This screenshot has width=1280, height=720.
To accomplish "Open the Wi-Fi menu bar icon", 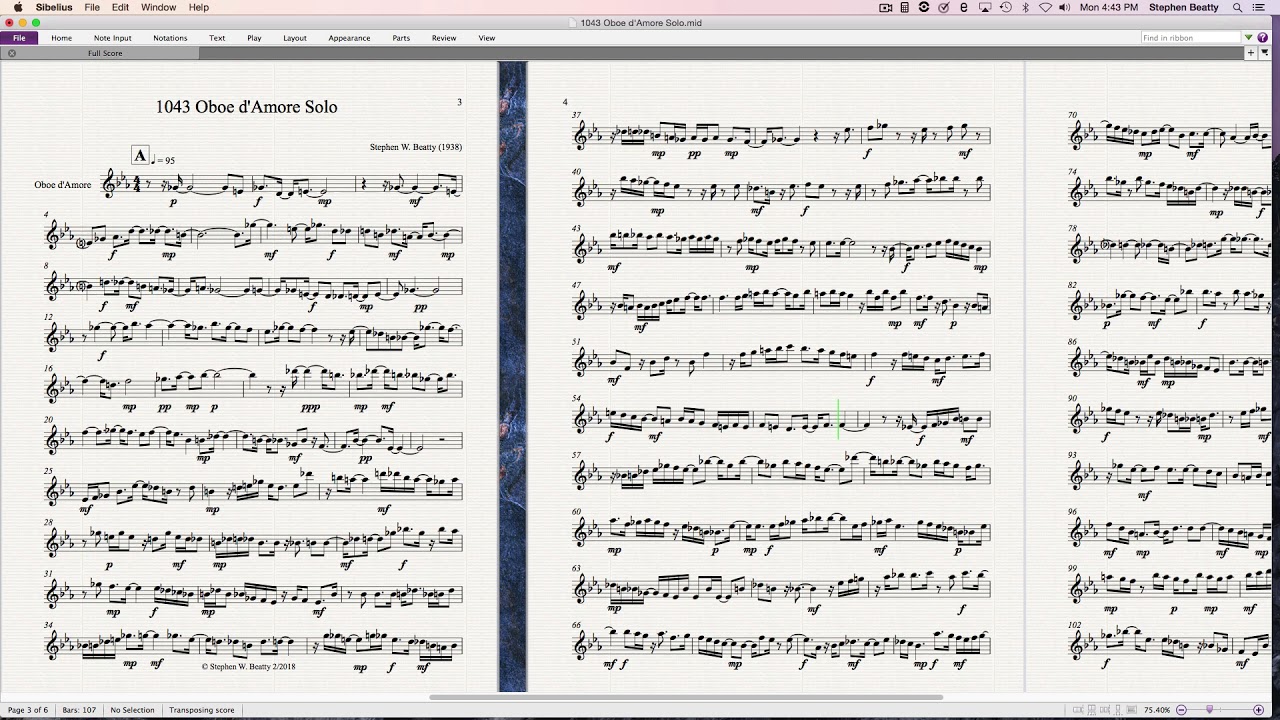I will point(1045,7).
